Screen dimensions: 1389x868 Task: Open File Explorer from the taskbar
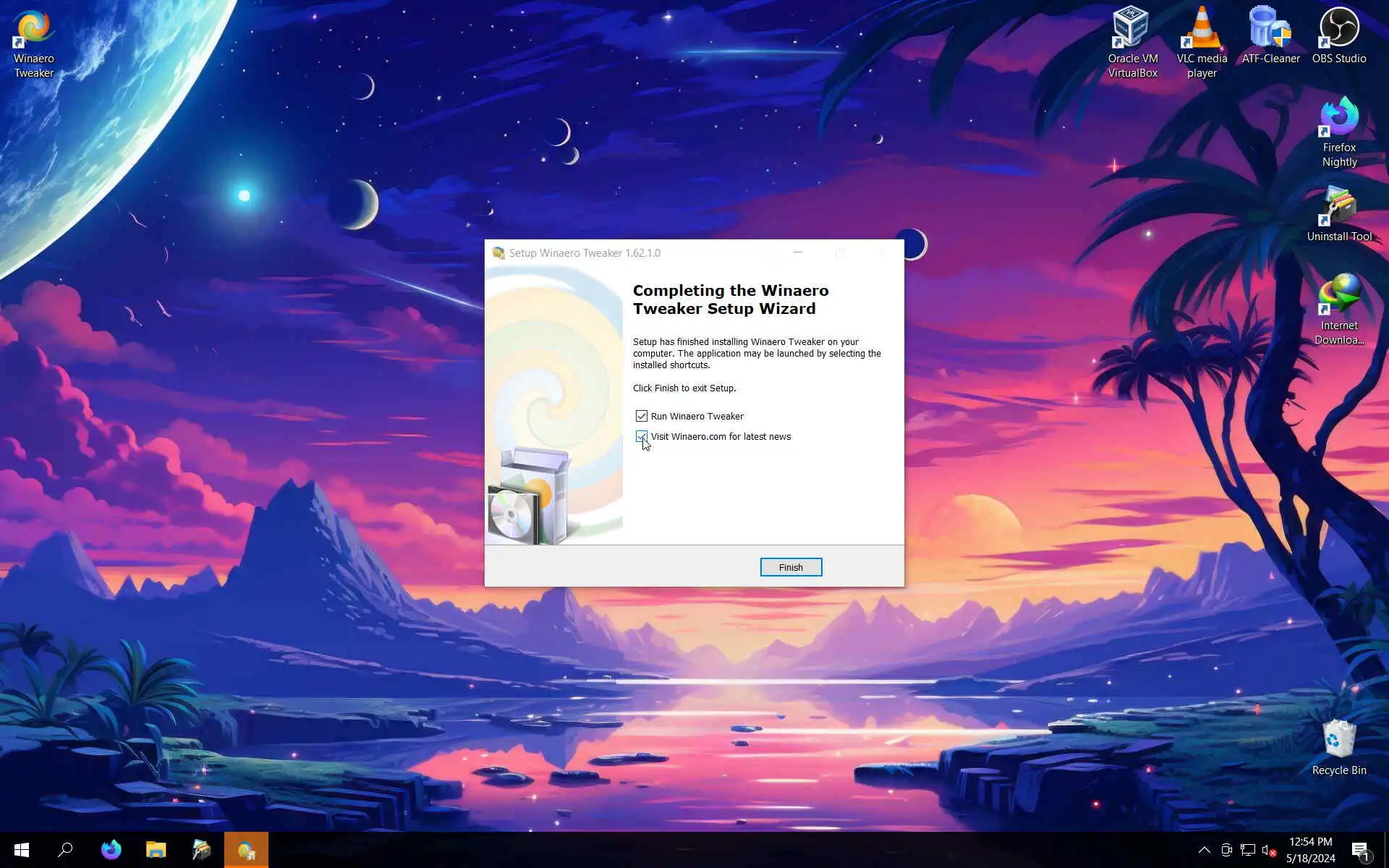[156, 850]
